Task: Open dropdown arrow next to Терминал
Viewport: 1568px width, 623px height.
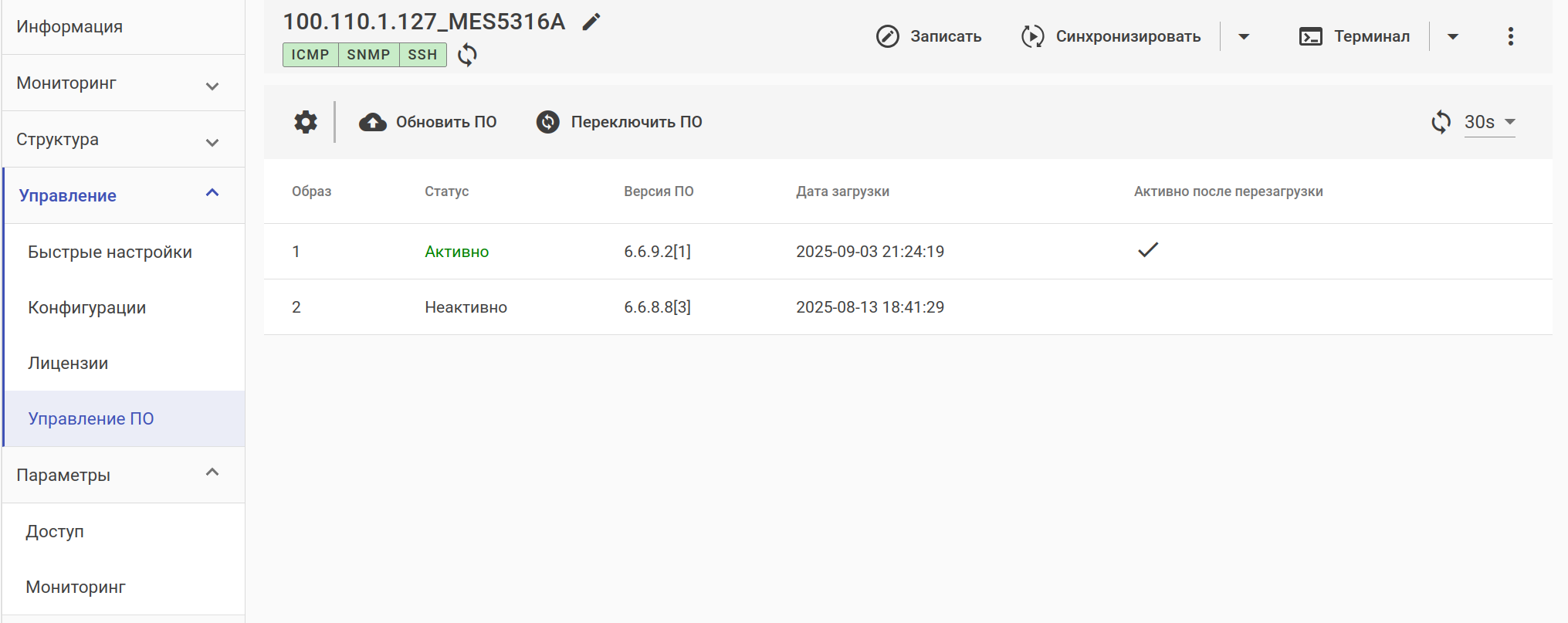Action: point(1453,36)
